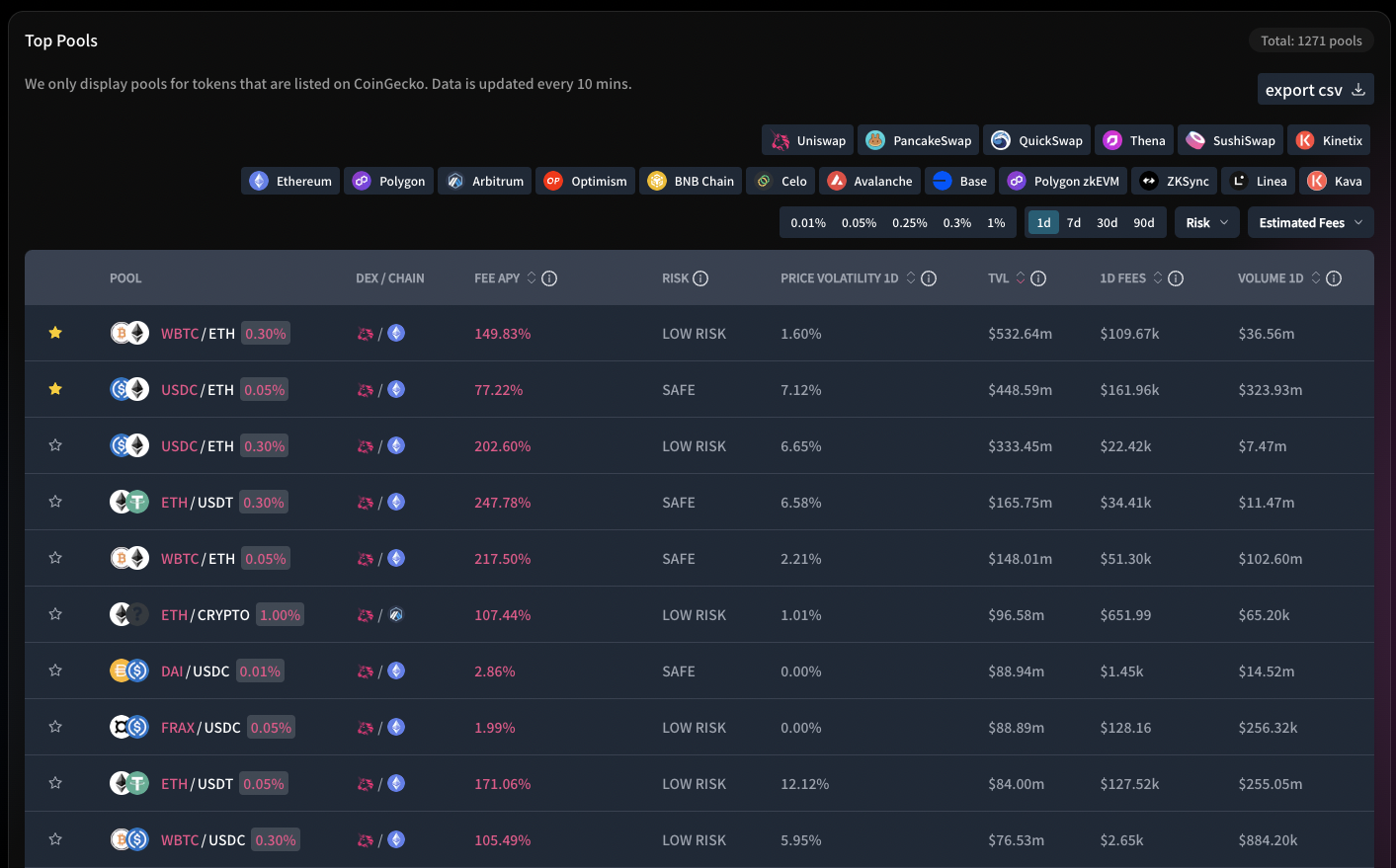The width and height of the screenshot is (1396, 868).
Task: Filter by Polygon zkEVM chain
Action: point(1063,181)
